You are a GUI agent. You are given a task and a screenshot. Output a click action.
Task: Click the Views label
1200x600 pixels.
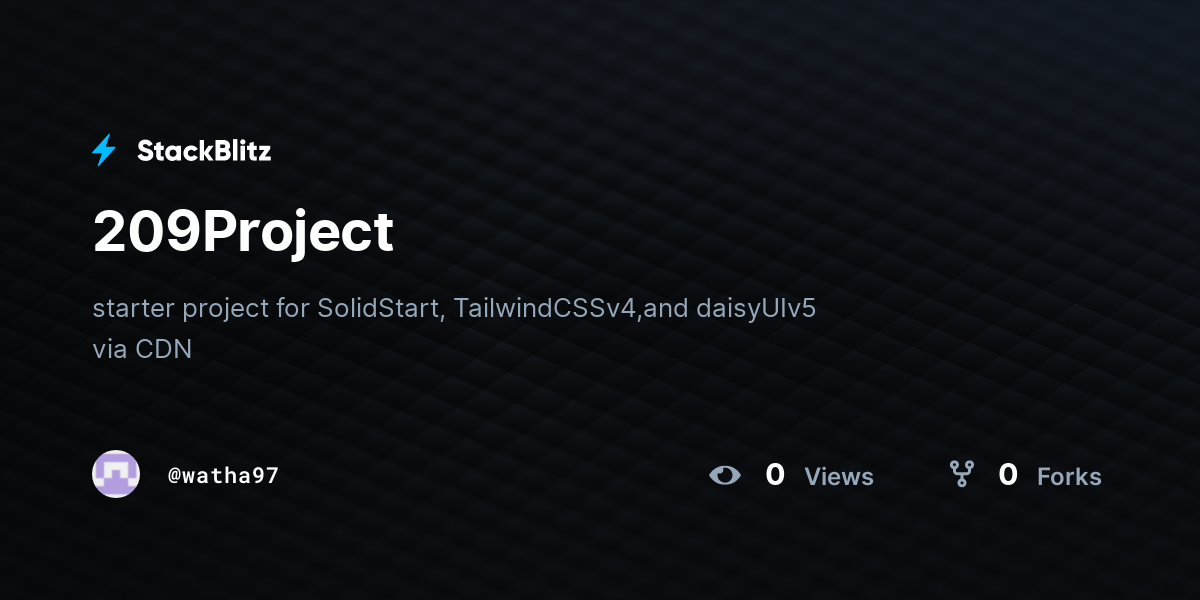[839, 477]
